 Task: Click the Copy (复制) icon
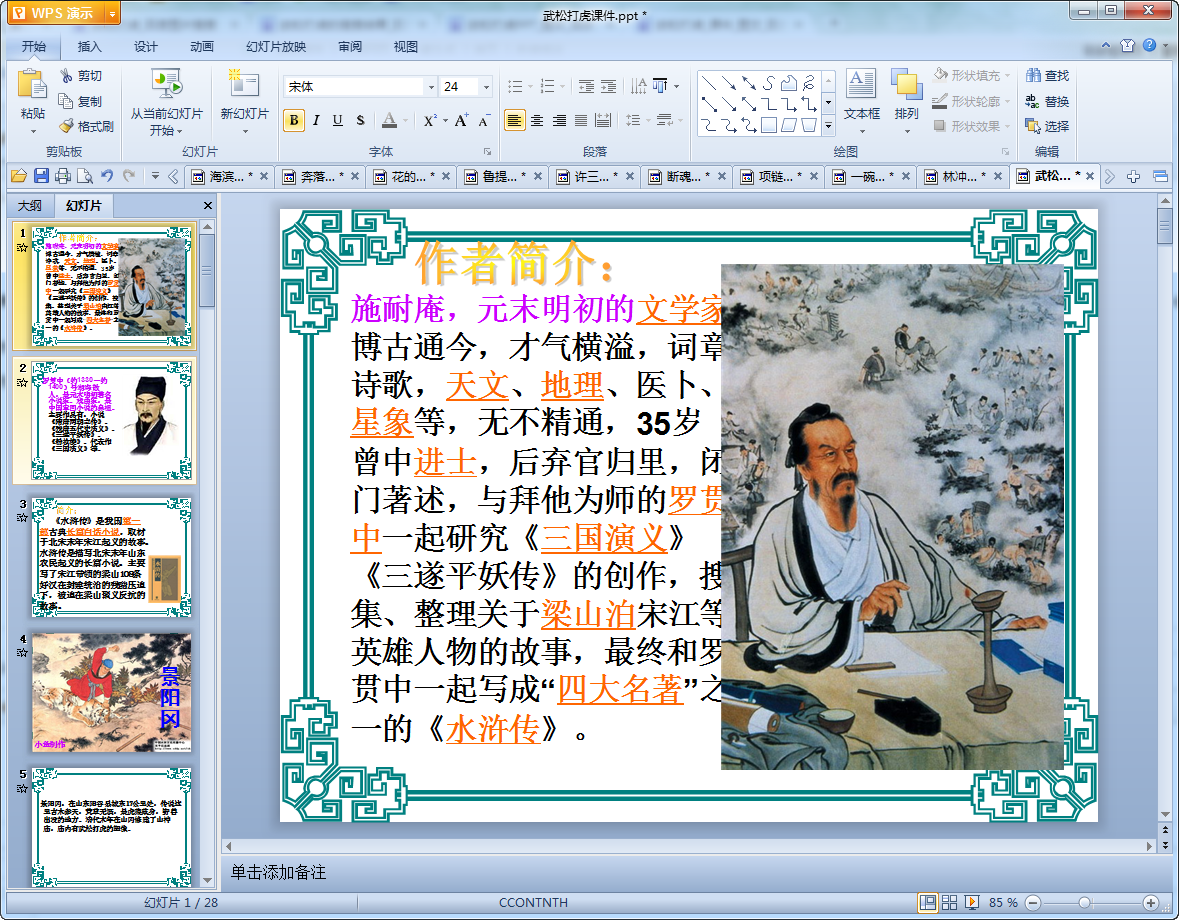click(x=66, y=101)
